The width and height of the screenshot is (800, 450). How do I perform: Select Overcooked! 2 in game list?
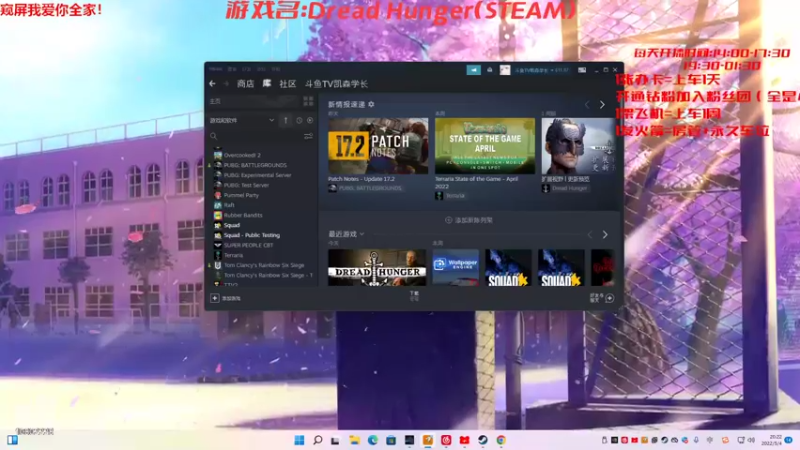242,155
